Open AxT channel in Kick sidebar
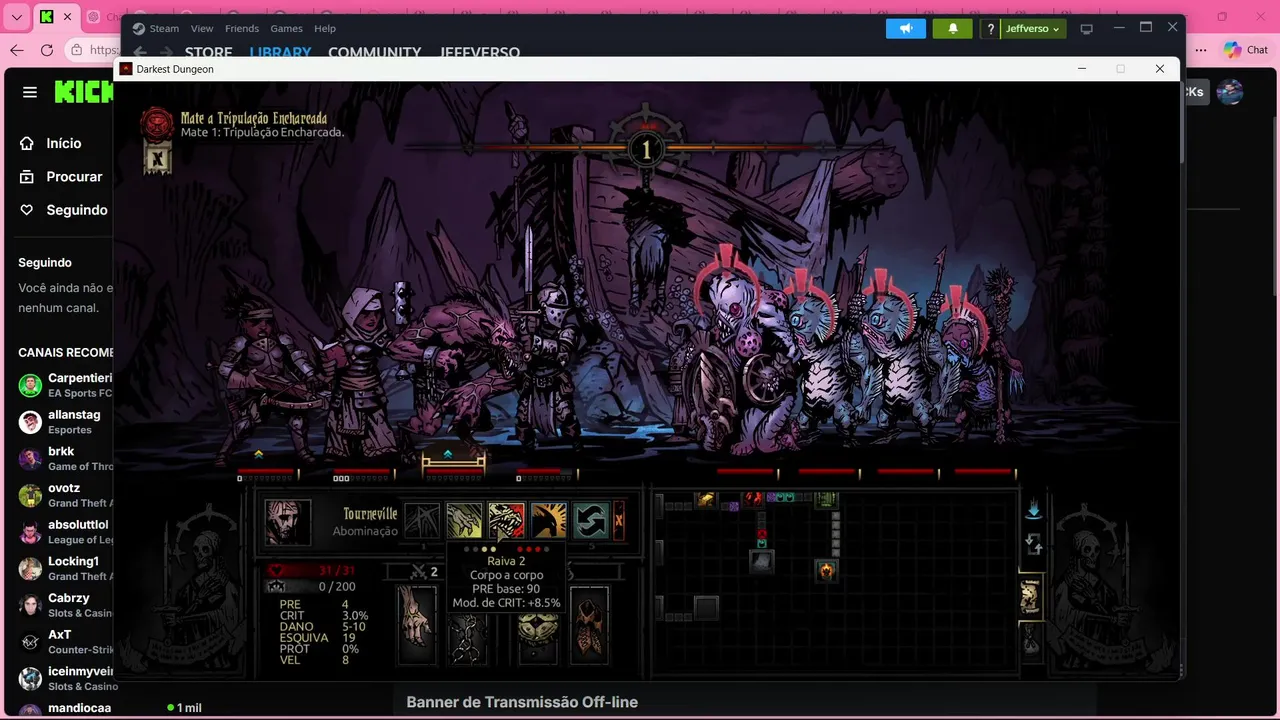 click(x=65, y=642)
